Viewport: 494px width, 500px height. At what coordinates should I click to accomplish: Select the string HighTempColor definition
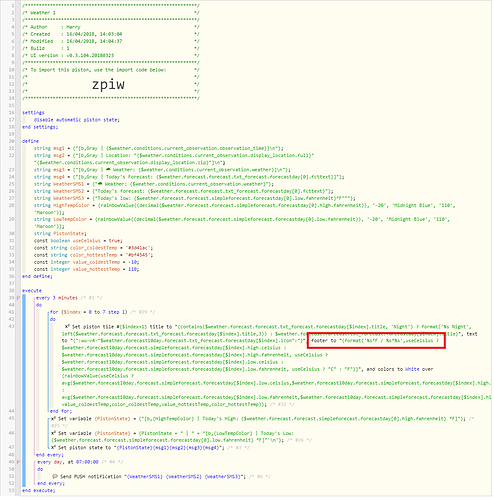pos(245,209)
